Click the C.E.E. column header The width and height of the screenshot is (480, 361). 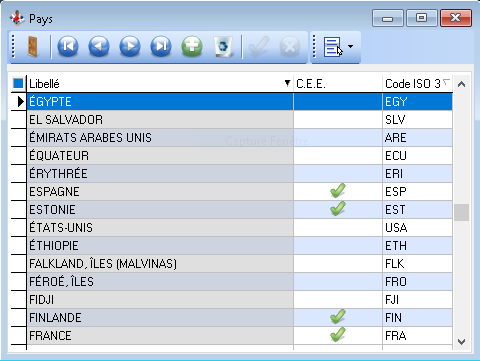[338, 84]
